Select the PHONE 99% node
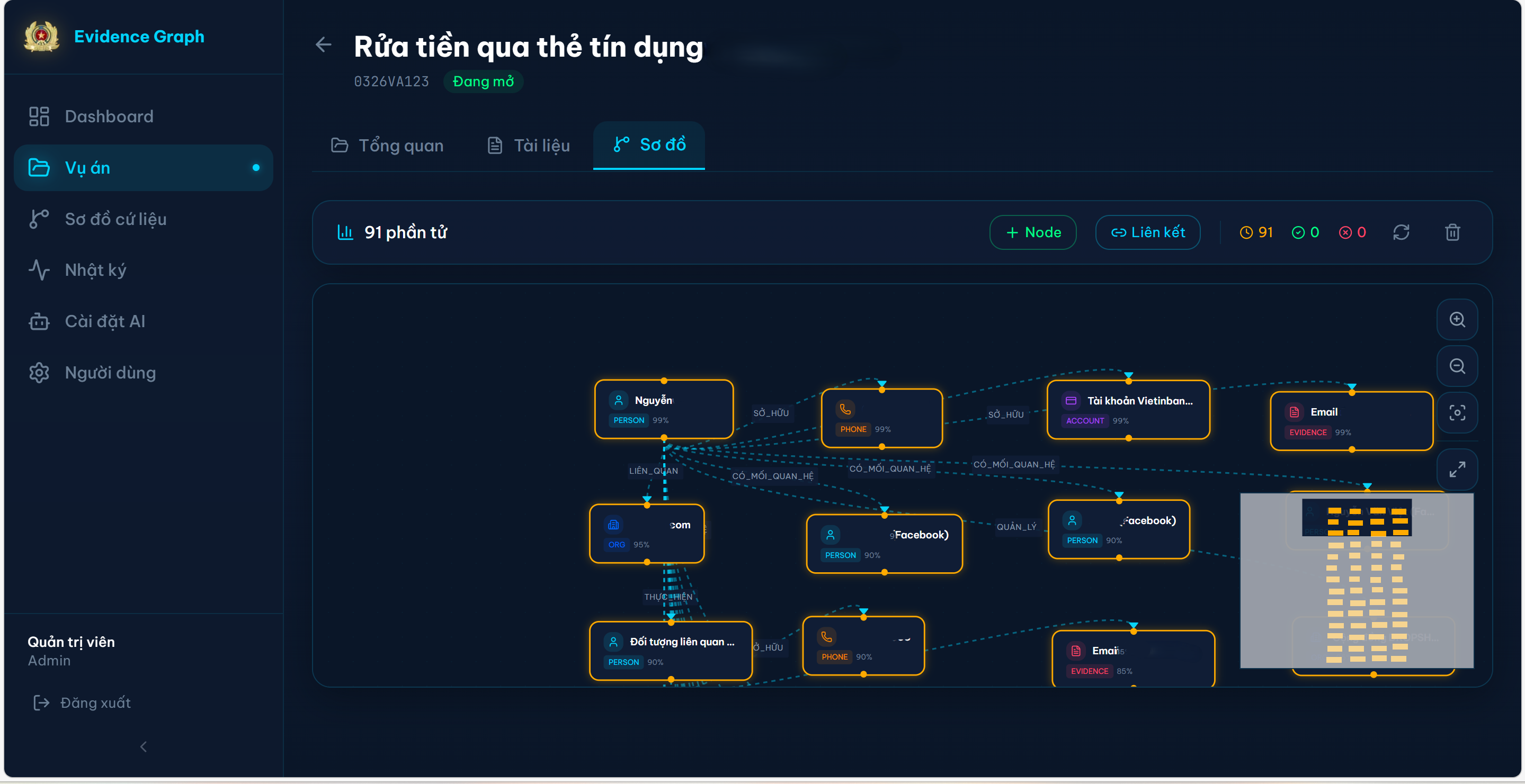The width and height of the screenshot is (1525, 784). coord(881,418)
